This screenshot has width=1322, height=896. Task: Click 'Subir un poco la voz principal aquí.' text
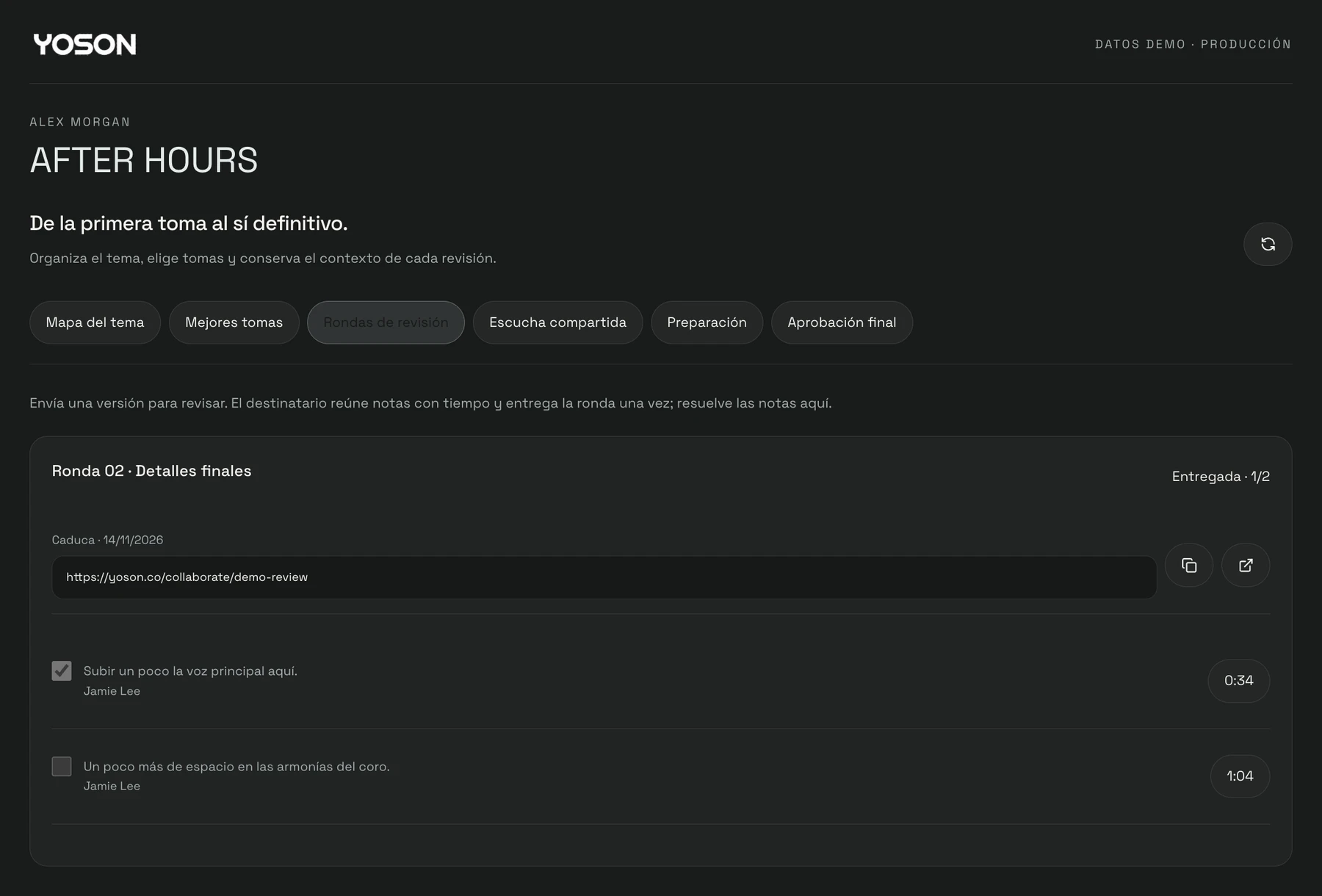tap(190, 671)
